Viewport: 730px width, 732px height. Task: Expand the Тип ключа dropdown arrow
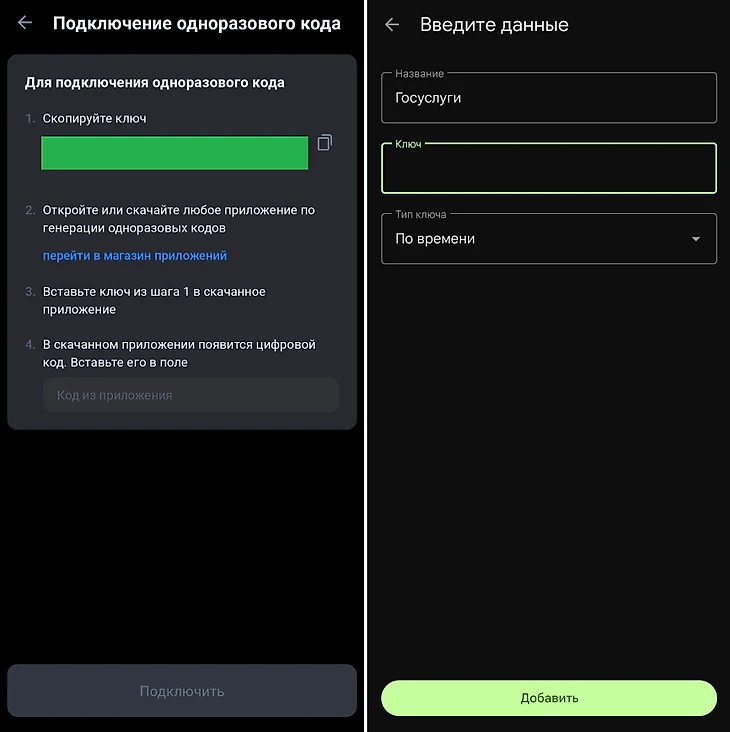coord(695,239)
